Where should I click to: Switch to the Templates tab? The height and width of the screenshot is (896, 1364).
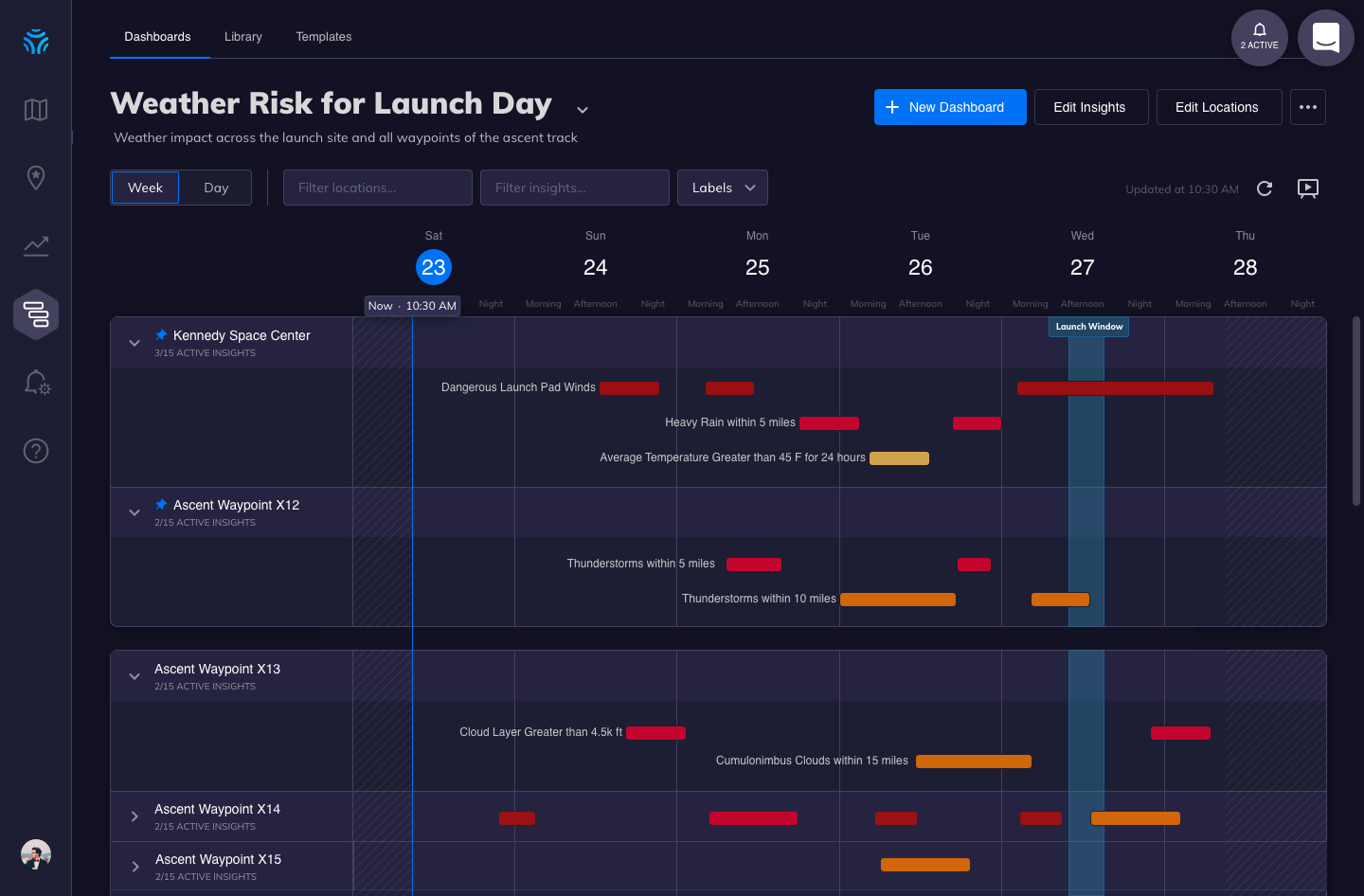(x=323, y=36)
